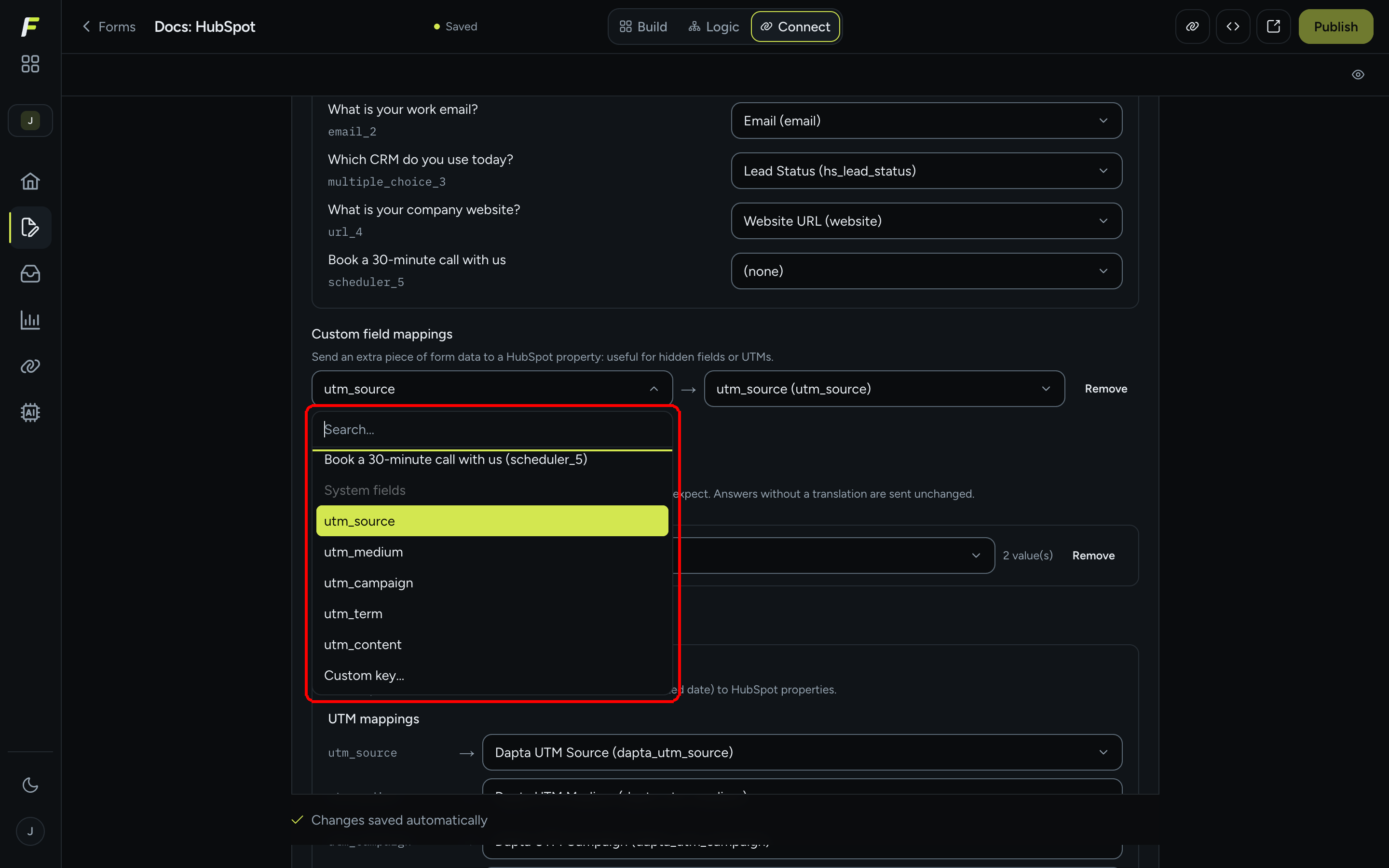Remove the utm_source custom mapping
1389x868 pixels.
tap(1105, 389)
